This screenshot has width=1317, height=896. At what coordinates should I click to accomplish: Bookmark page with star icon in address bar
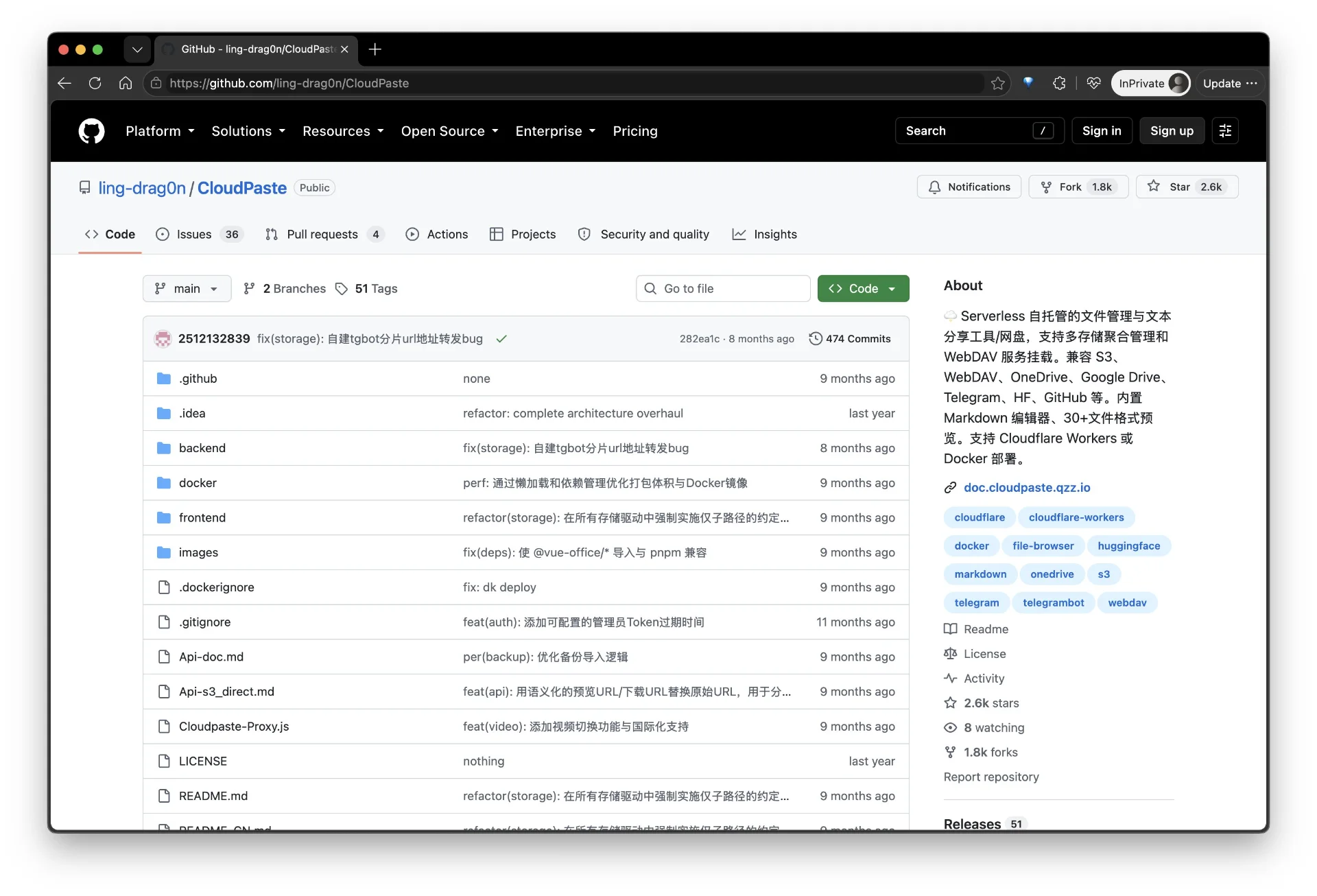(x=997, y=83)
